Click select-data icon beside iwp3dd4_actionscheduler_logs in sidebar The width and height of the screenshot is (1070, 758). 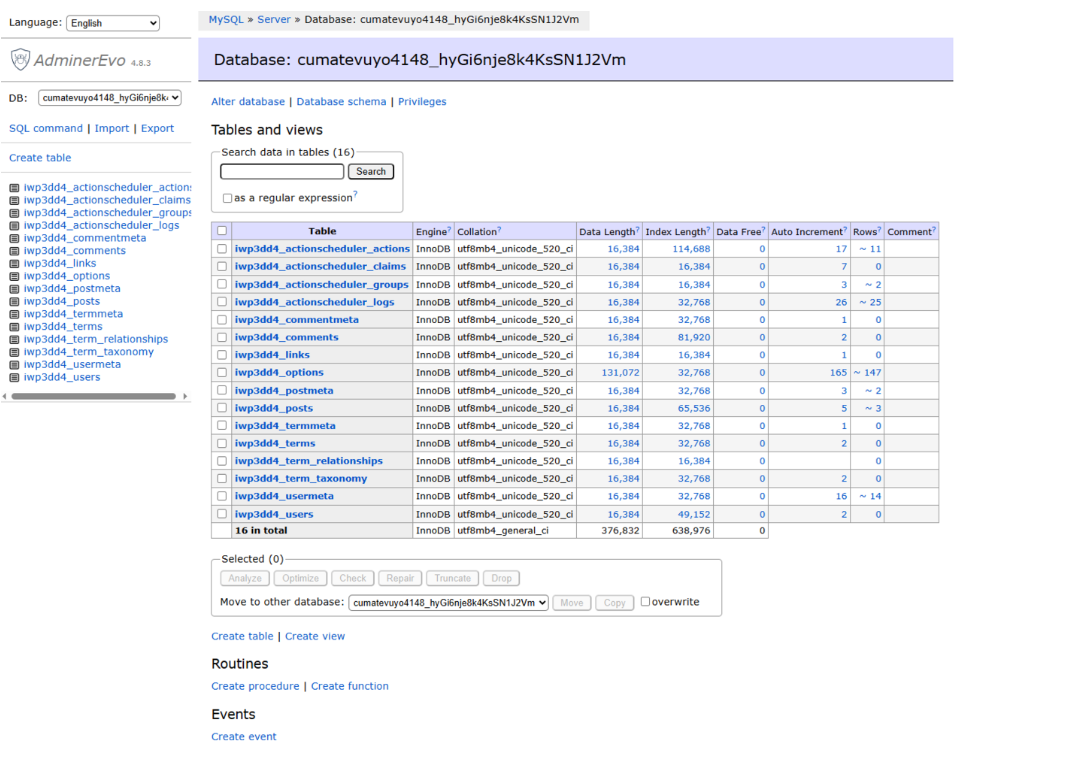[14, 226]
